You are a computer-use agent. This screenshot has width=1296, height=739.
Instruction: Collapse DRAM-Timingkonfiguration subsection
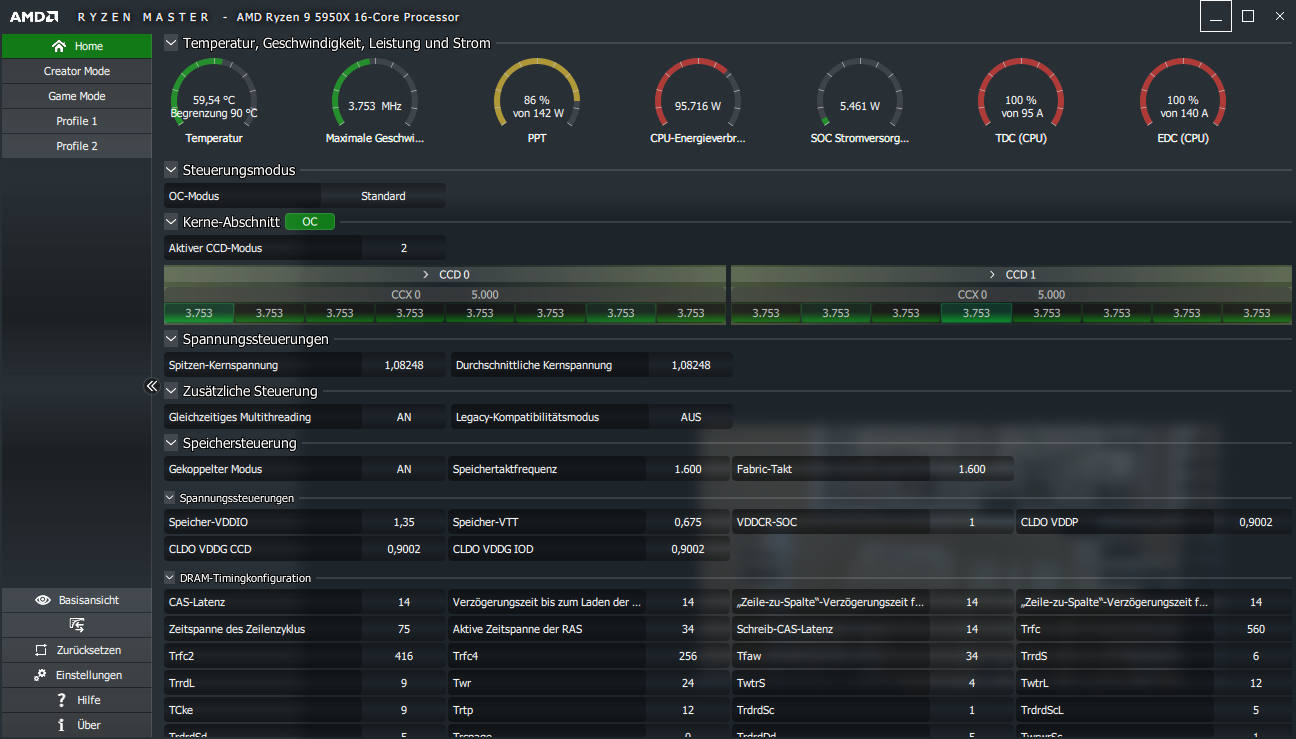(x=170, y=578)
